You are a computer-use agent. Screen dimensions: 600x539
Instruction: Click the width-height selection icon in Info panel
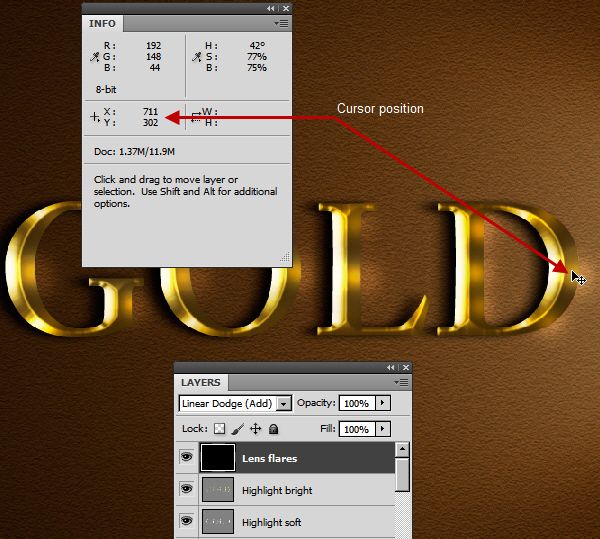(196, 117)
